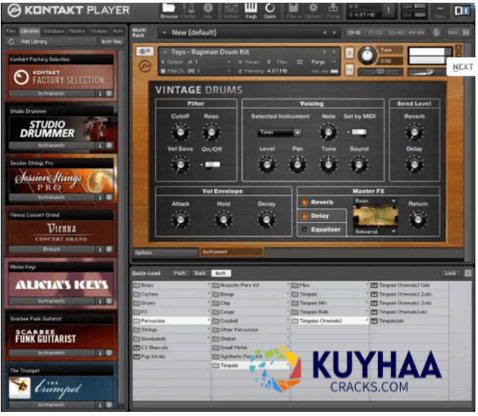Switch to the Files browser tab
Viewport: 478px width, 416px height.
(11, 31)
